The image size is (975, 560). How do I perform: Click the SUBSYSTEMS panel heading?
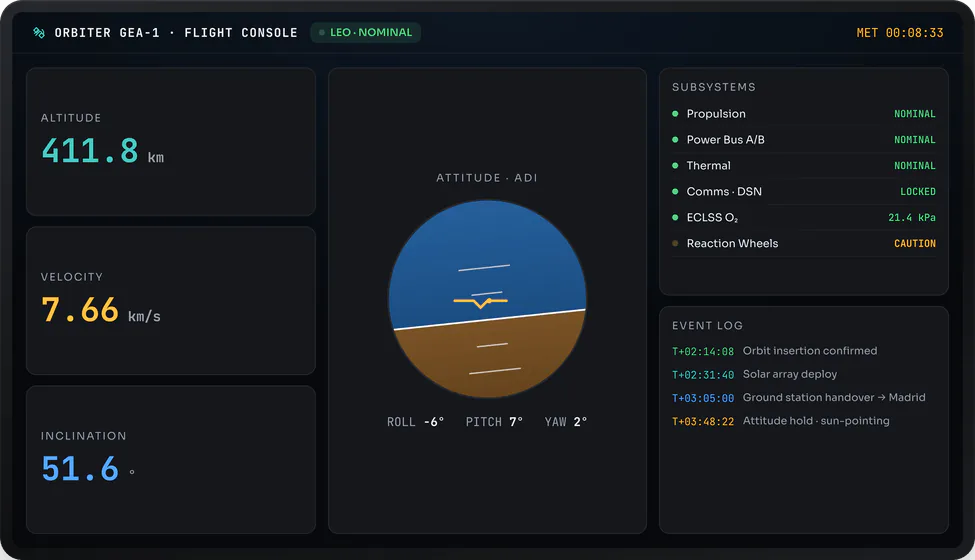pos(714,87)
